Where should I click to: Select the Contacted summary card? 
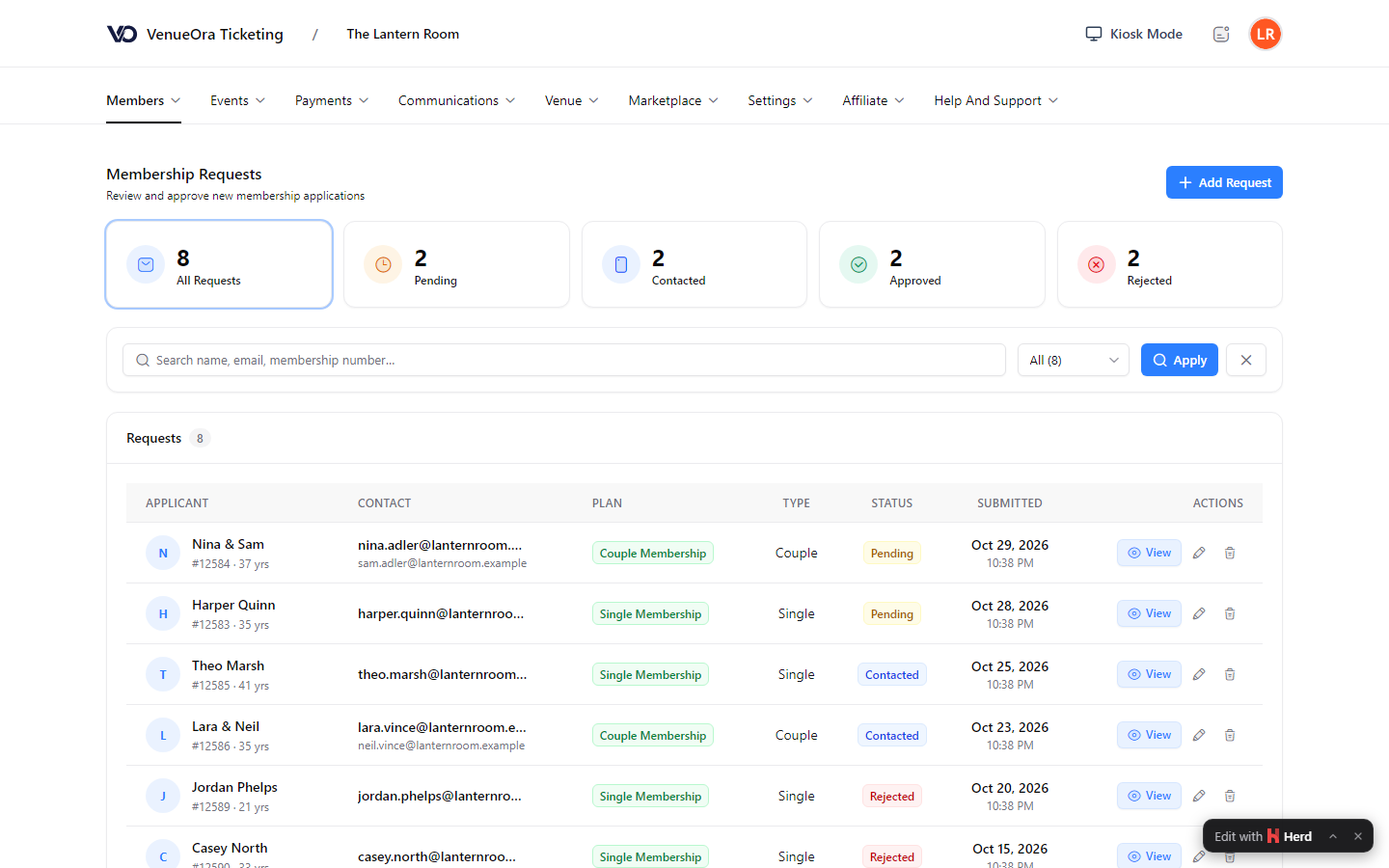coord(694,264)
